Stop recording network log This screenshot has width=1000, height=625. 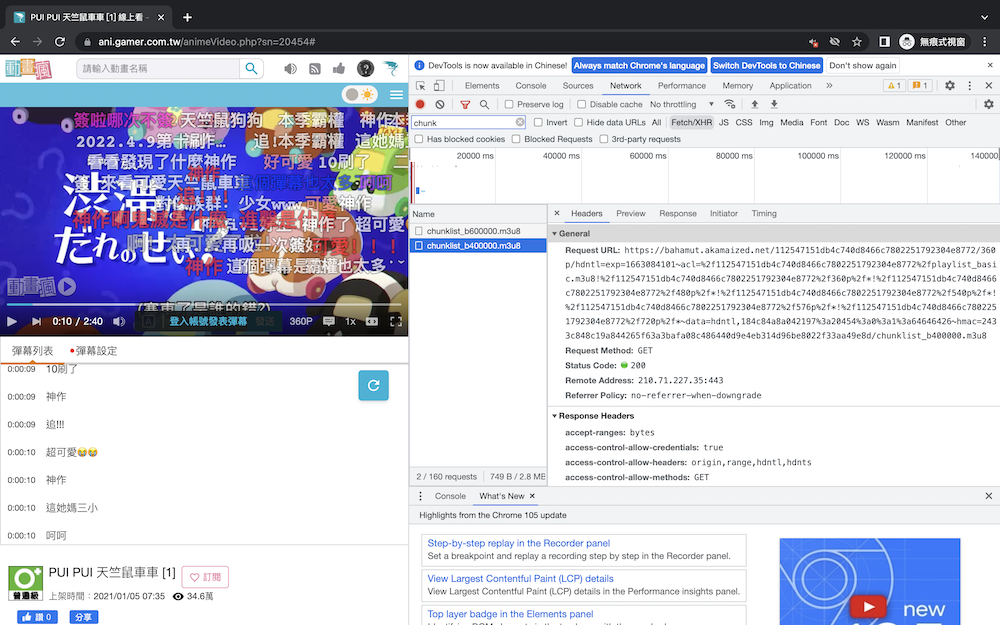click(420, 104)
